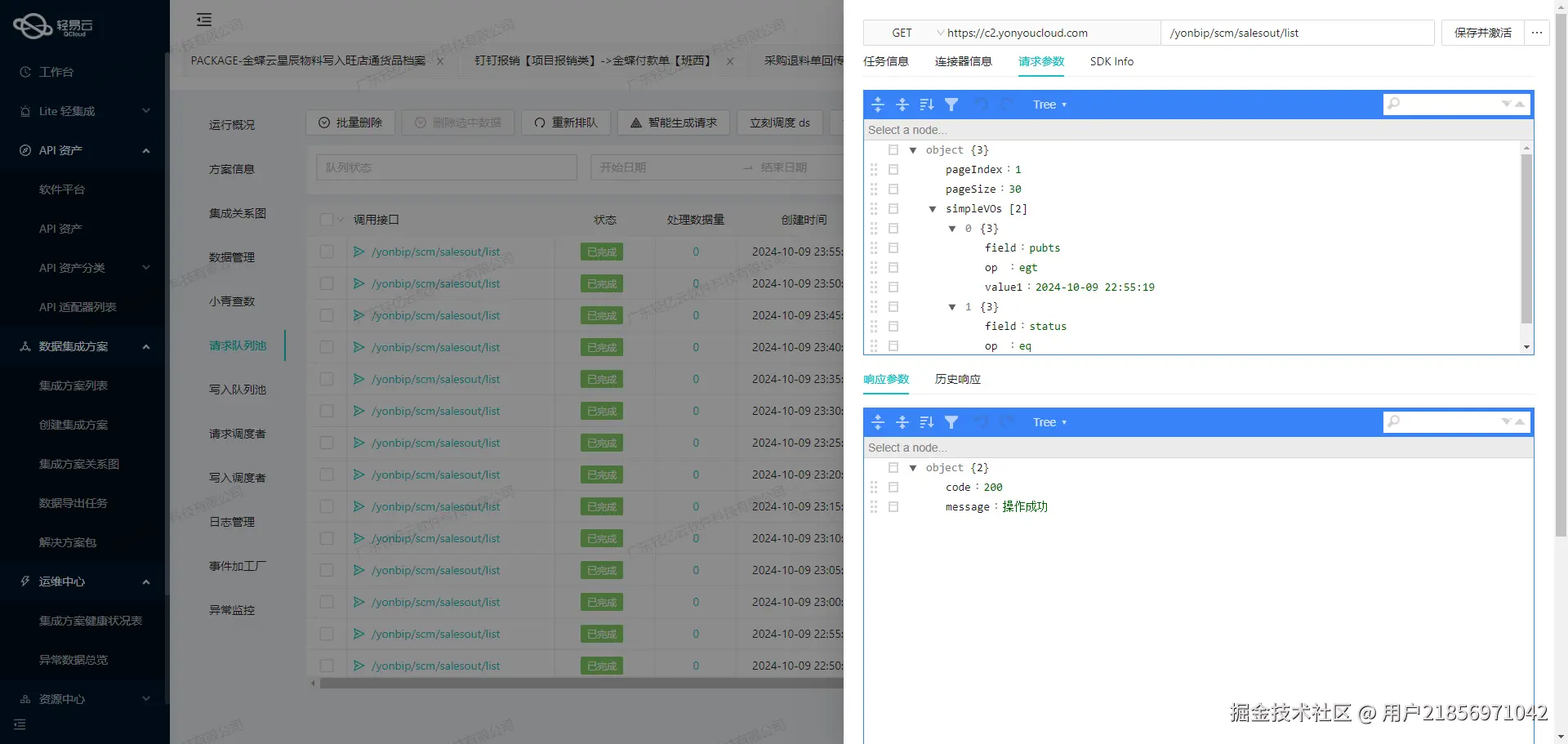
Task: Open the Tree mode dropdown in response editor
Action: (x=1049, y=422)
